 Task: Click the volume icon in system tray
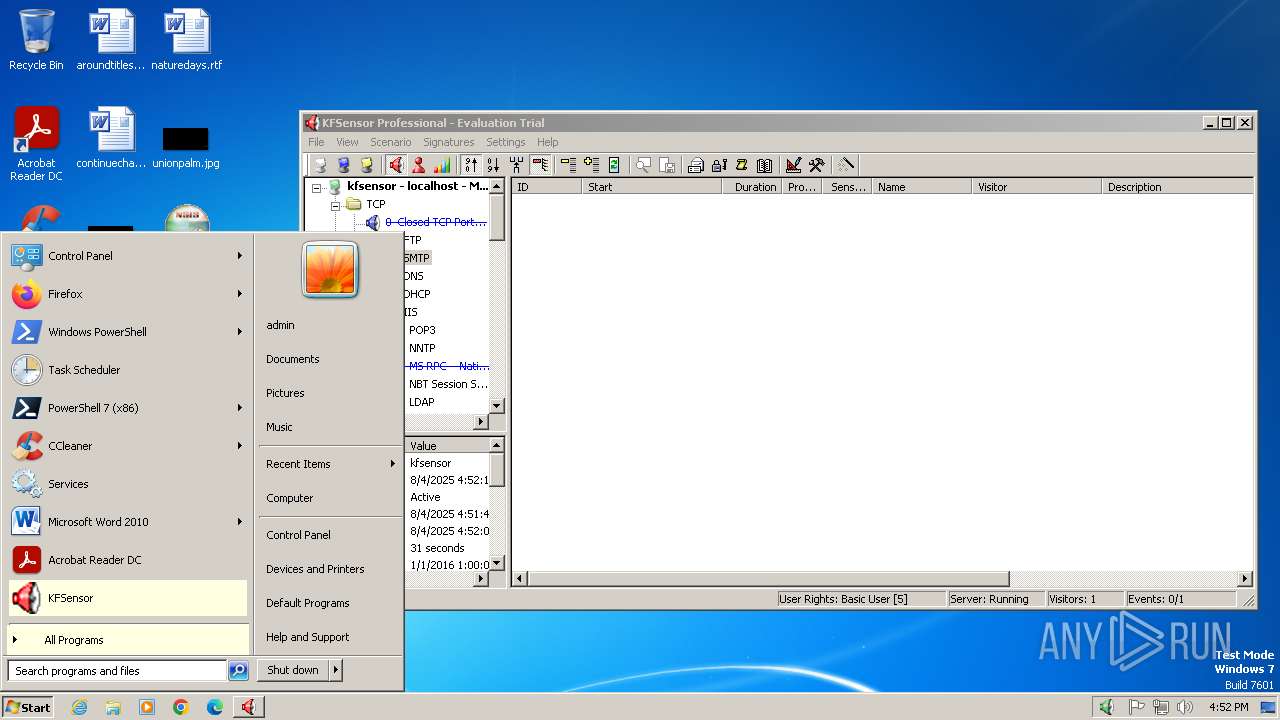tap(1186, 707)
